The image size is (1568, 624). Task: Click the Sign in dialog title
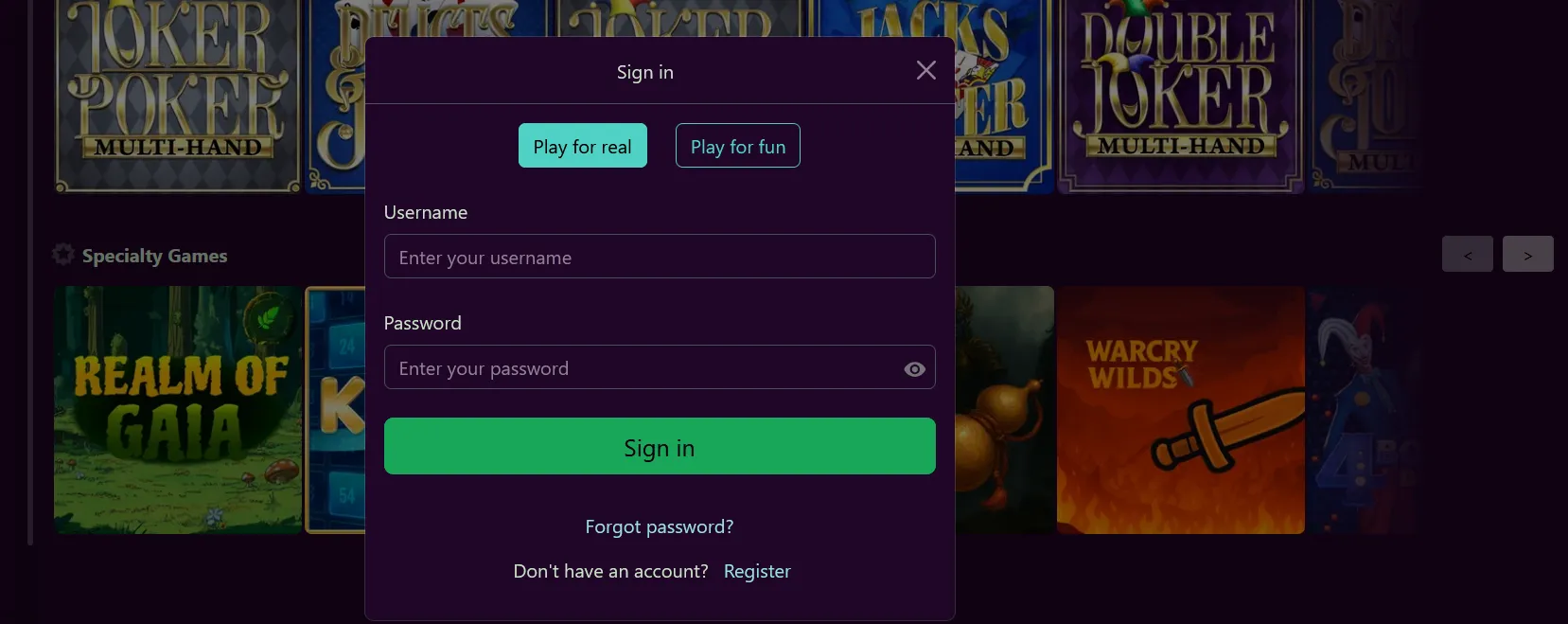644,71
